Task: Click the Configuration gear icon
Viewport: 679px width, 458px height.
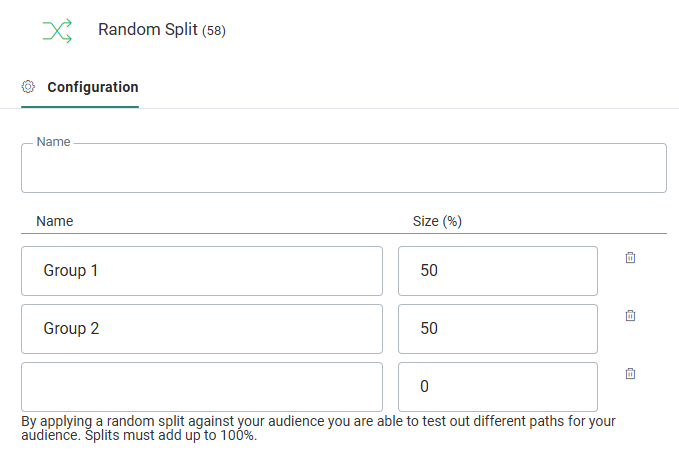Action: coord(29,87)
